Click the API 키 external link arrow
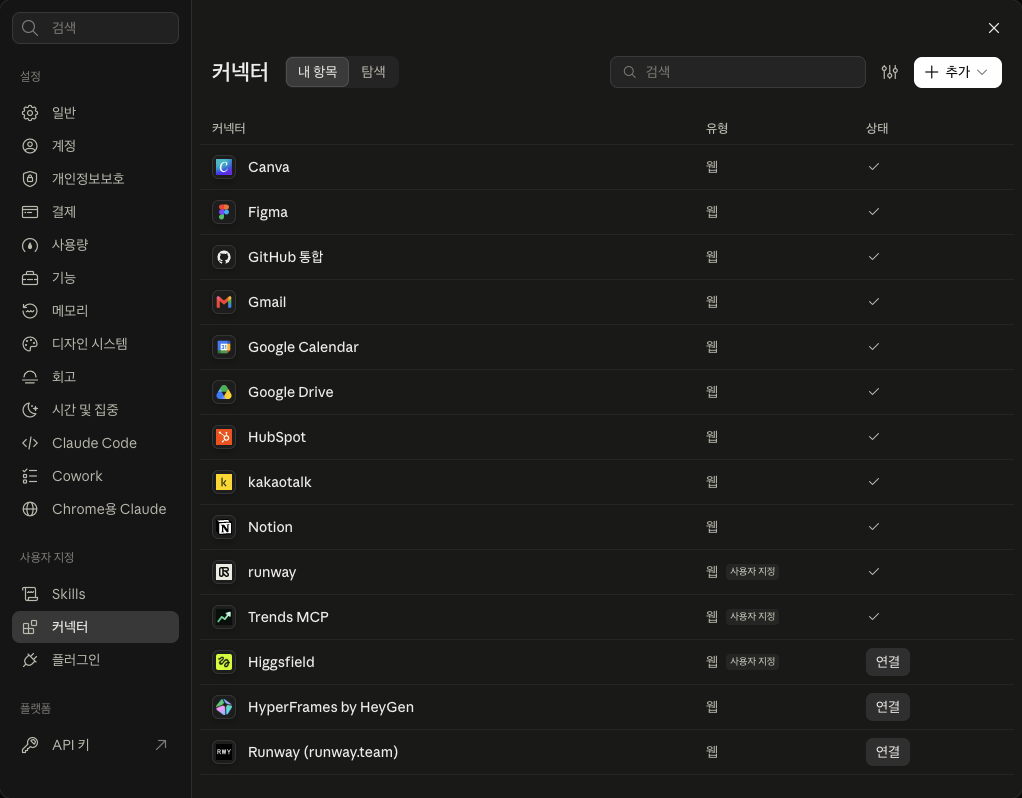Viewport: 1022px width, 798px height. tap(161, 745)
